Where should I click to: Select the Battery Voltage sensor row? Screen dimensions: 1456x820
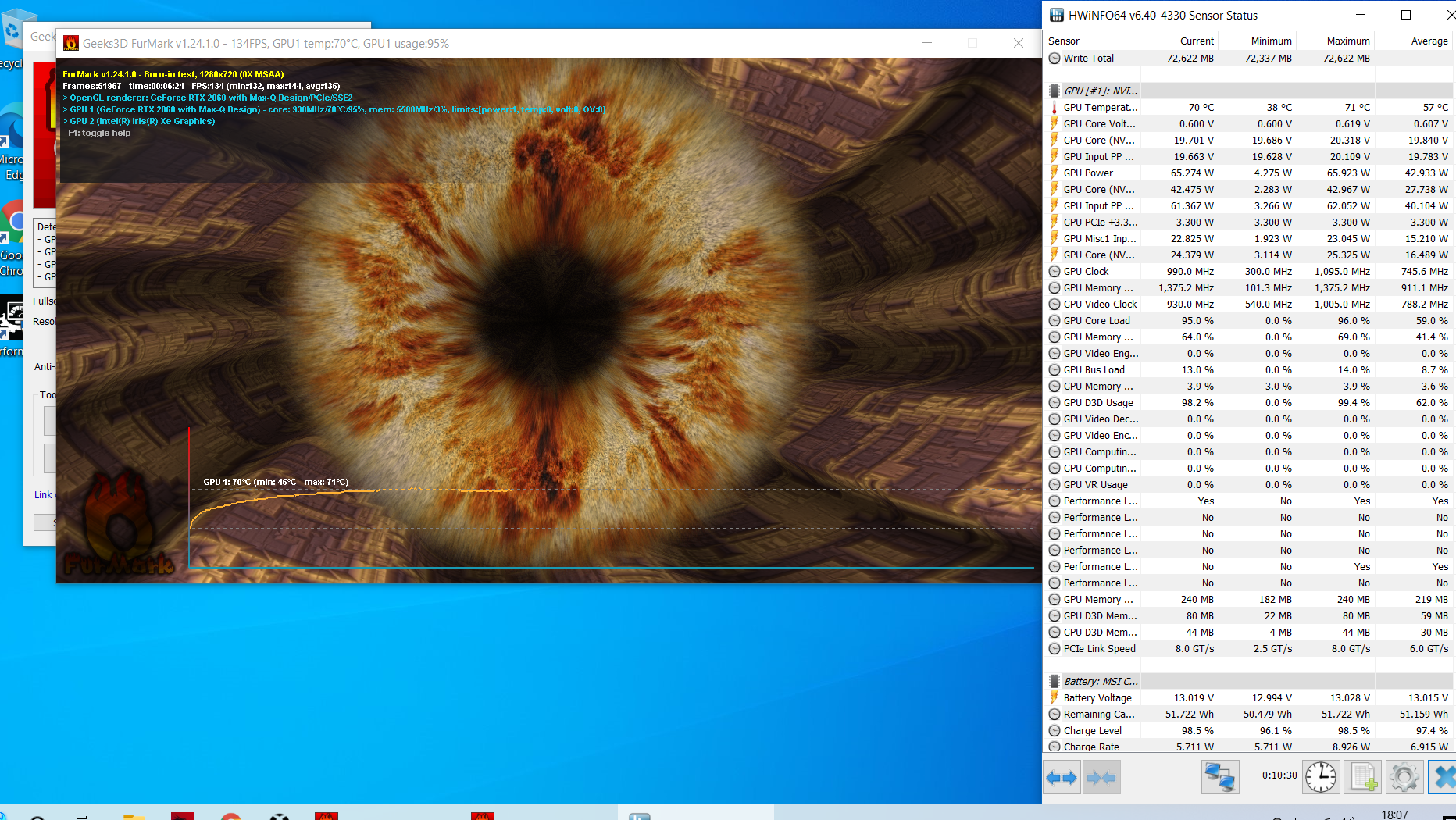1248,698
